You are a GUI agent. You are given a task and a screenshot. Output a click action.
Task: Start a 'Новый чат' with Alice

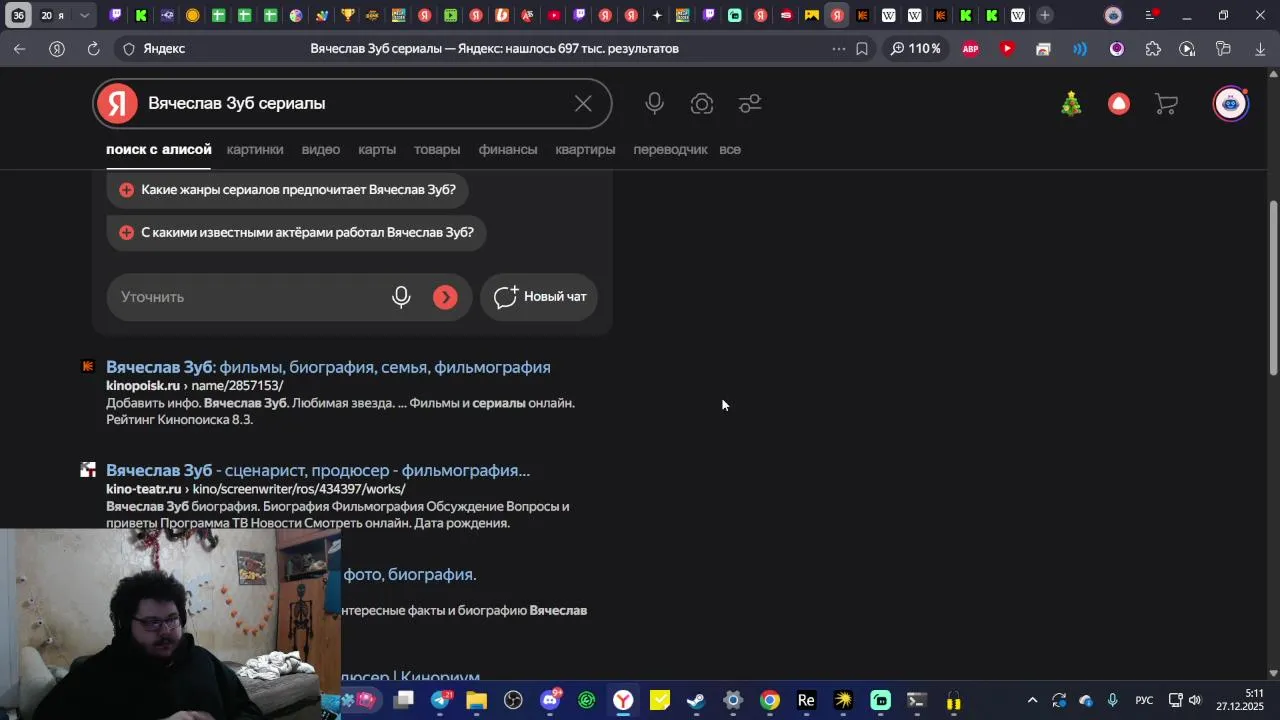[x=540, y=297]
